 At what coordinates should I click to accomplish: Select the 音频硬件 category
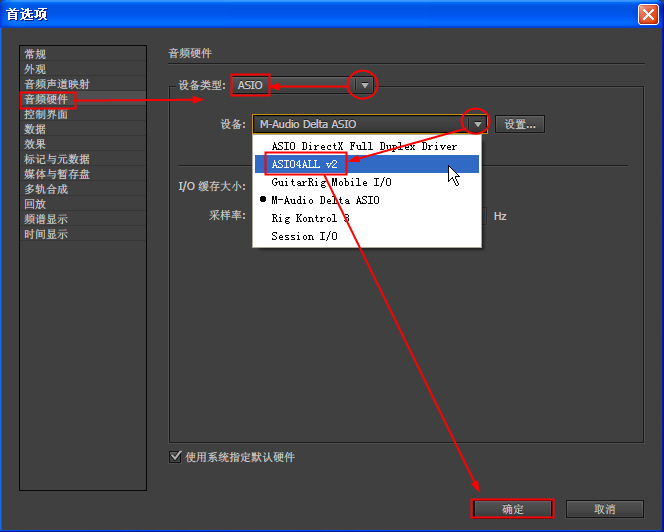coord(83,99)
